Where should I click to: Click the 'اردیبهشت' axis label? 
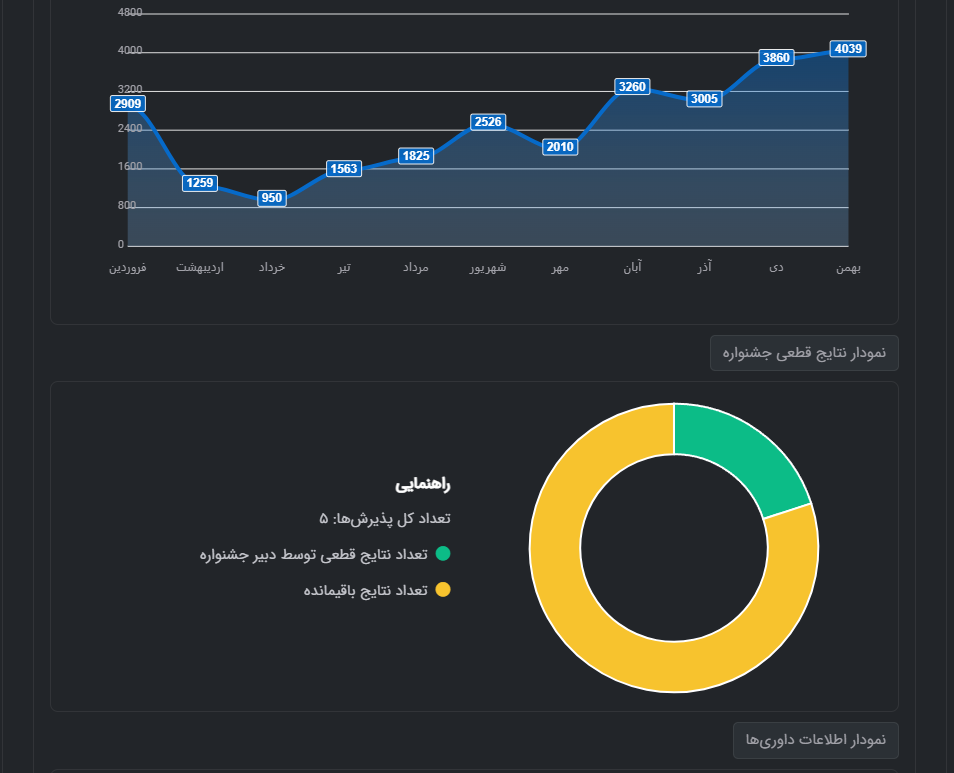click(x=200, y=268)
